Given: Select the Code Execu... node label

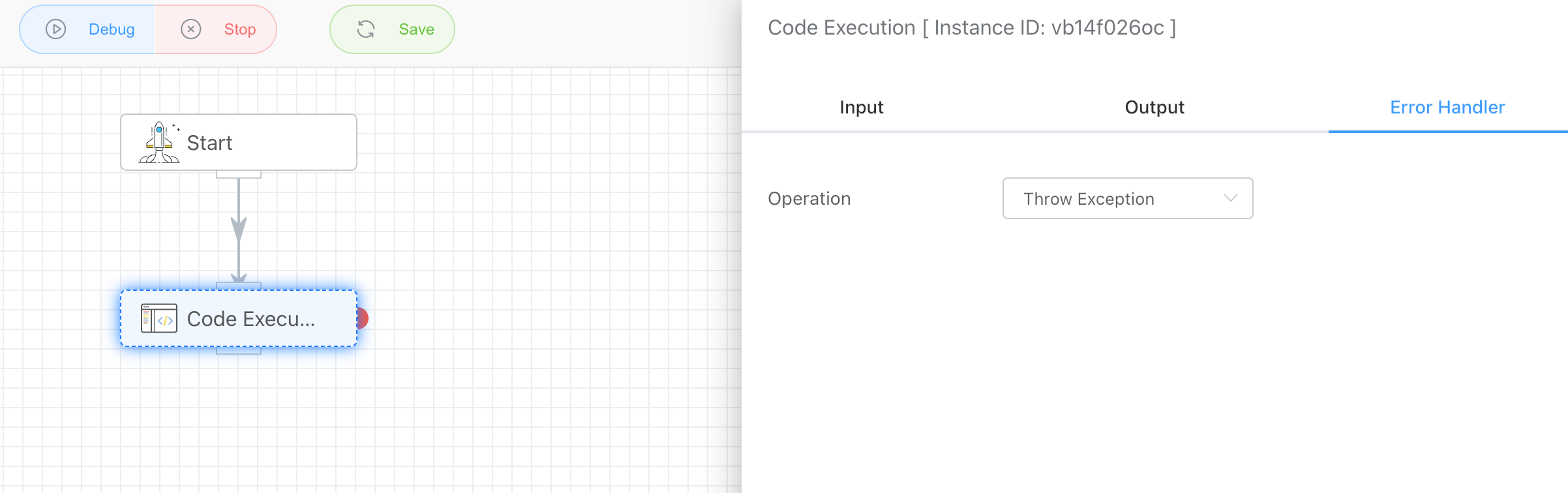Looking at the screenshot, I should coord(250,319).
